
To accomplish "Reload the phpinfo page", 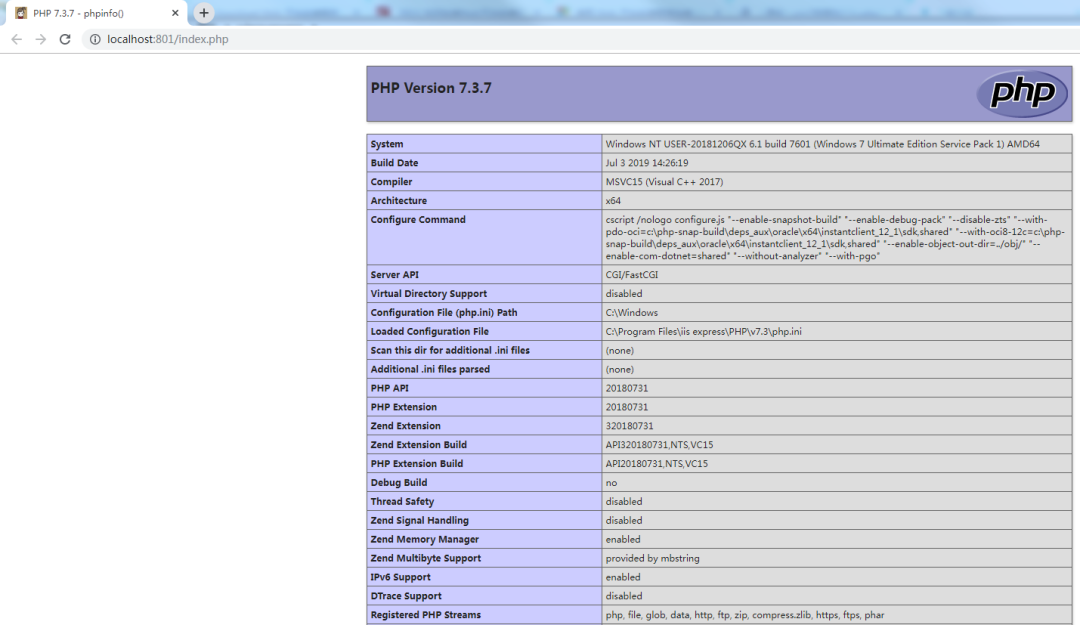I will click(x=65, y=39).
